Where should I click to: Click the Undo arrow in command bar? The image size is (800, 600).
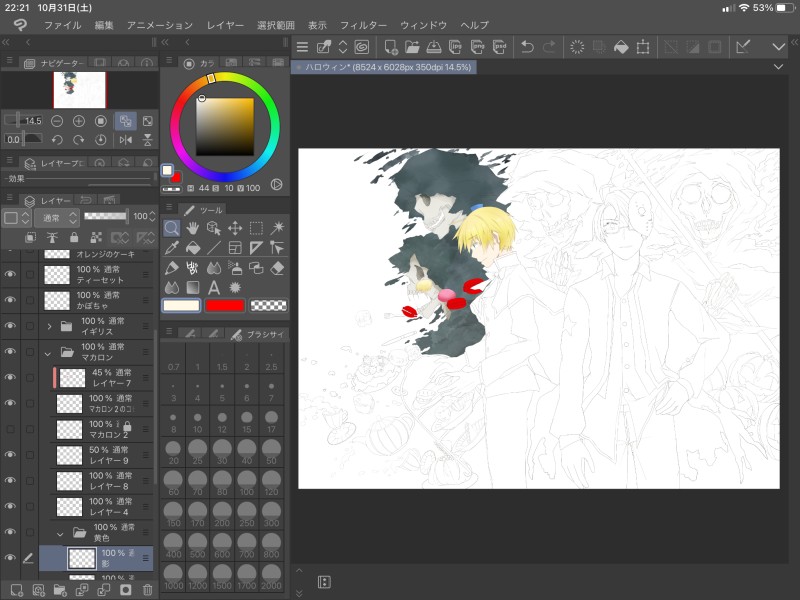(527, 46)
